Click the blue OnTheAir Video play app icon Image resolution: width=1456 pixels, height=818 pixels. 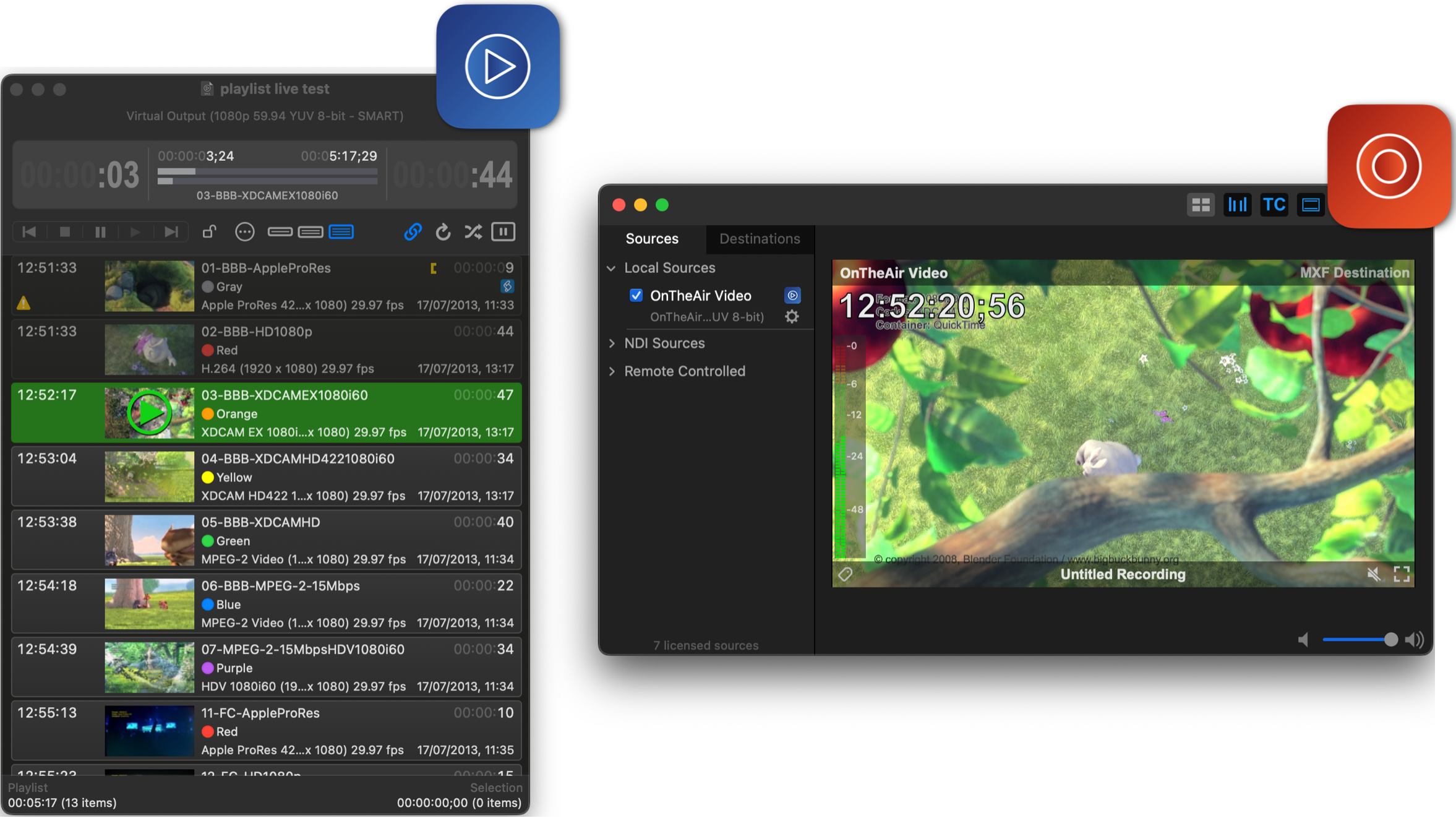(x=498, y=67)
